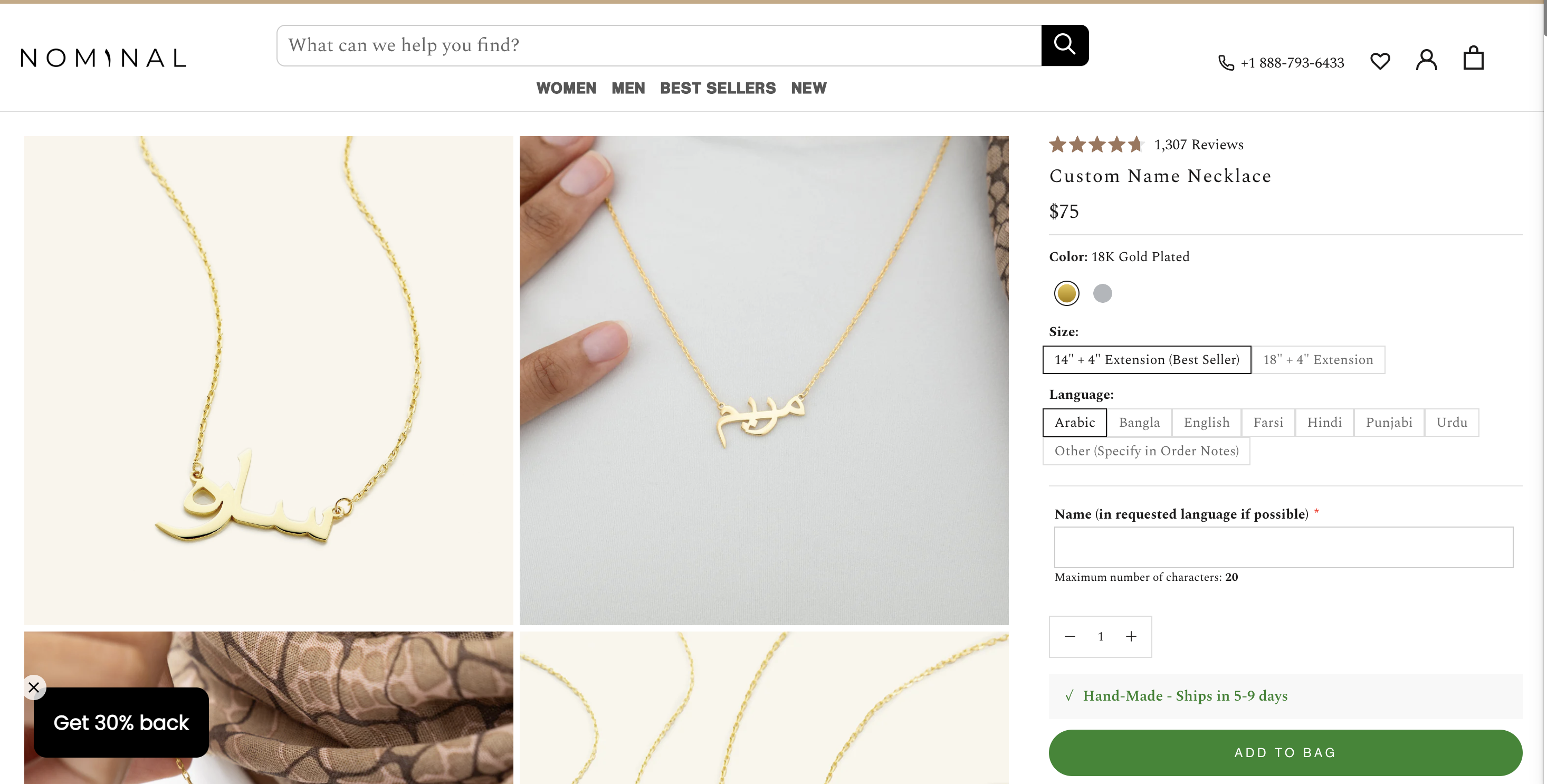Screen dimensions: 1547x784
Task: Open the WOMEN menu
Action: click(x=566, y=88)
